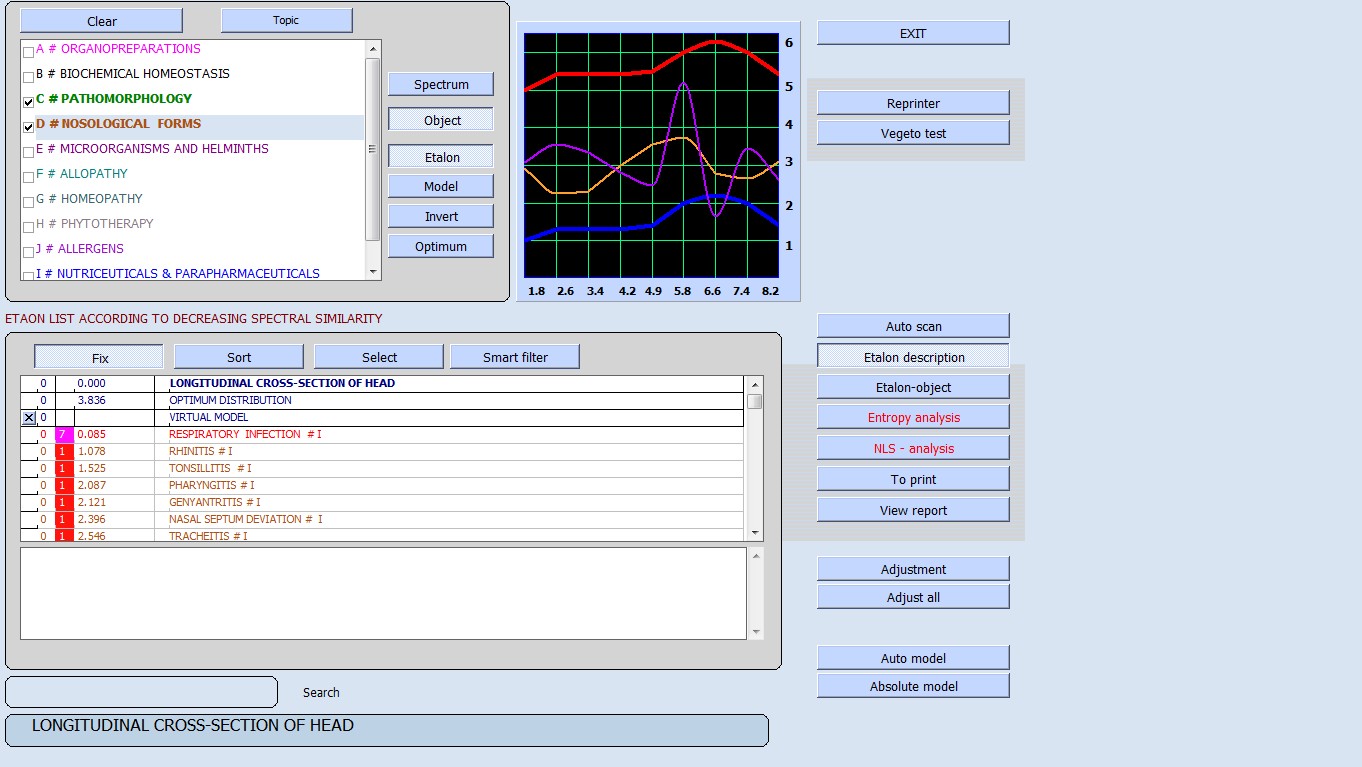Toggle the Etalon button
The height and width of the screenshot is (767, 1362).
441,157
